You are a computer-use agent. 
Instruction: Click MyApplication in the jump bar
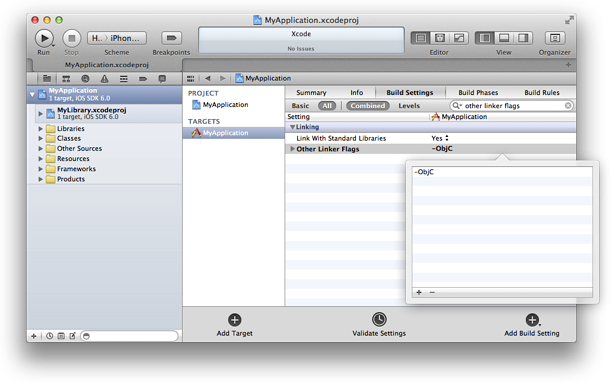tap(263, 78)
